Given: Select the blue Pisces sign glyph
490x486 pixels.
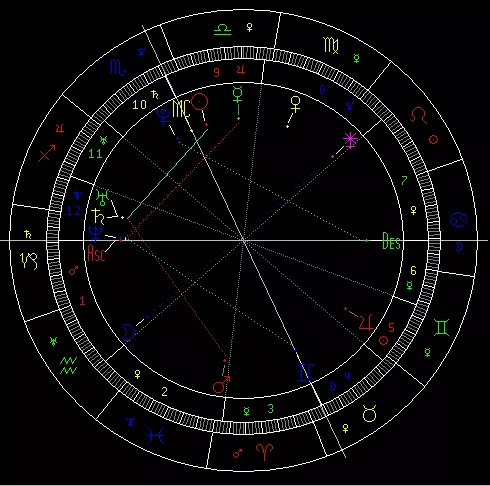Looking at the screenshot, I should coord(155,435).
